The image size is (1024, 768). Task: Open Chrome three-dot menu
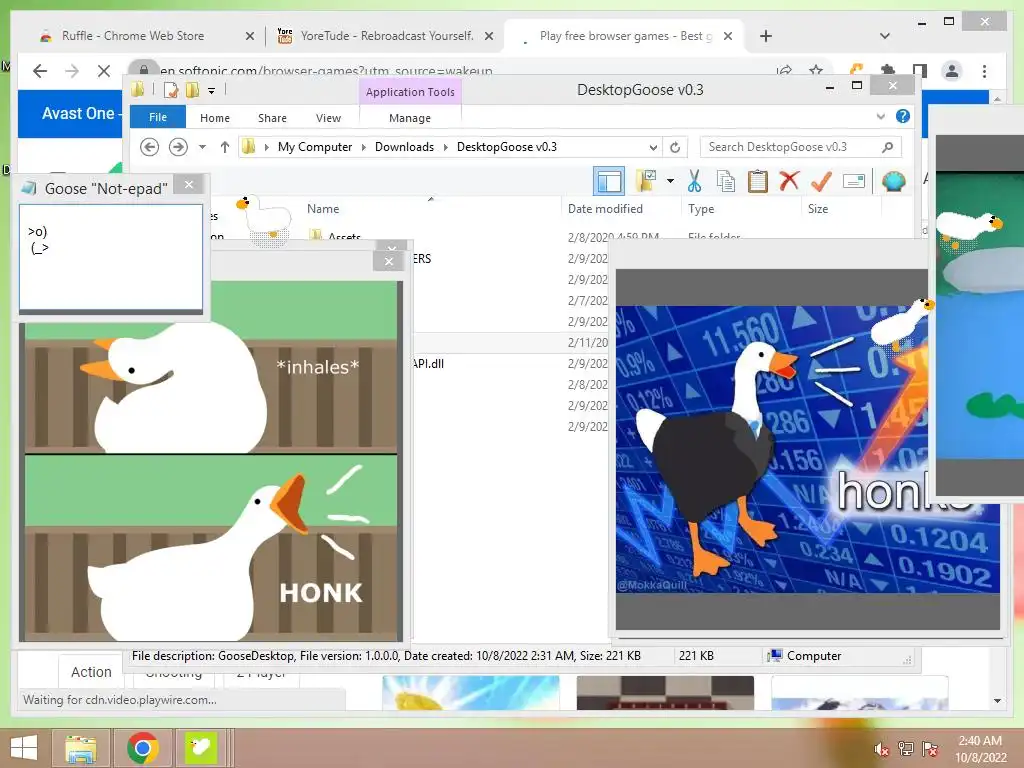[985, 71]
